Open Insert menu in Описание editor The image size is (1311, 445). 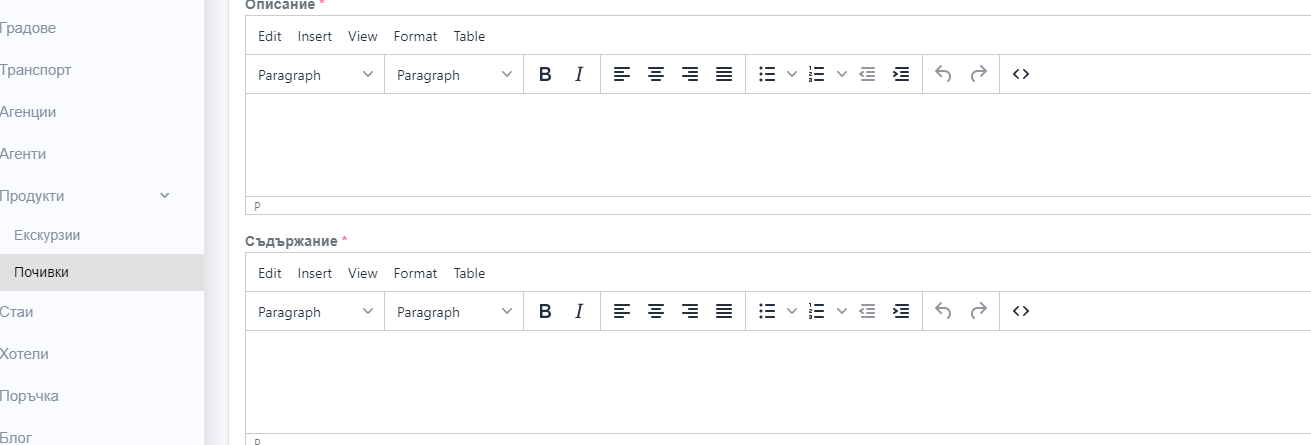315,36
